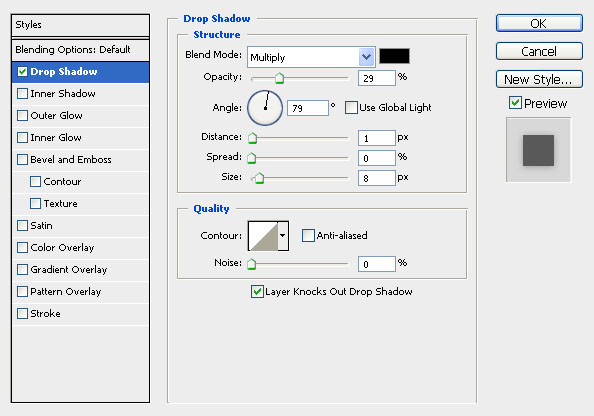Toggle the Preview checkbox
This screenshot has width=594, height=416.
pyautogui.click(x=515, y=103)
